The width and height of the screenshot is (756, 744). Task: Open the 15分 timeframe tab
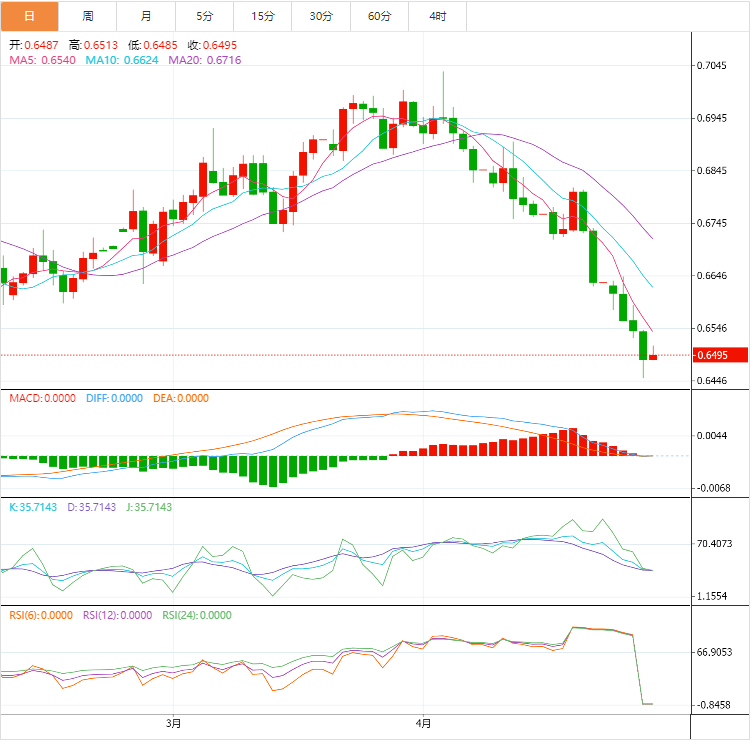[x=263, y=16]
